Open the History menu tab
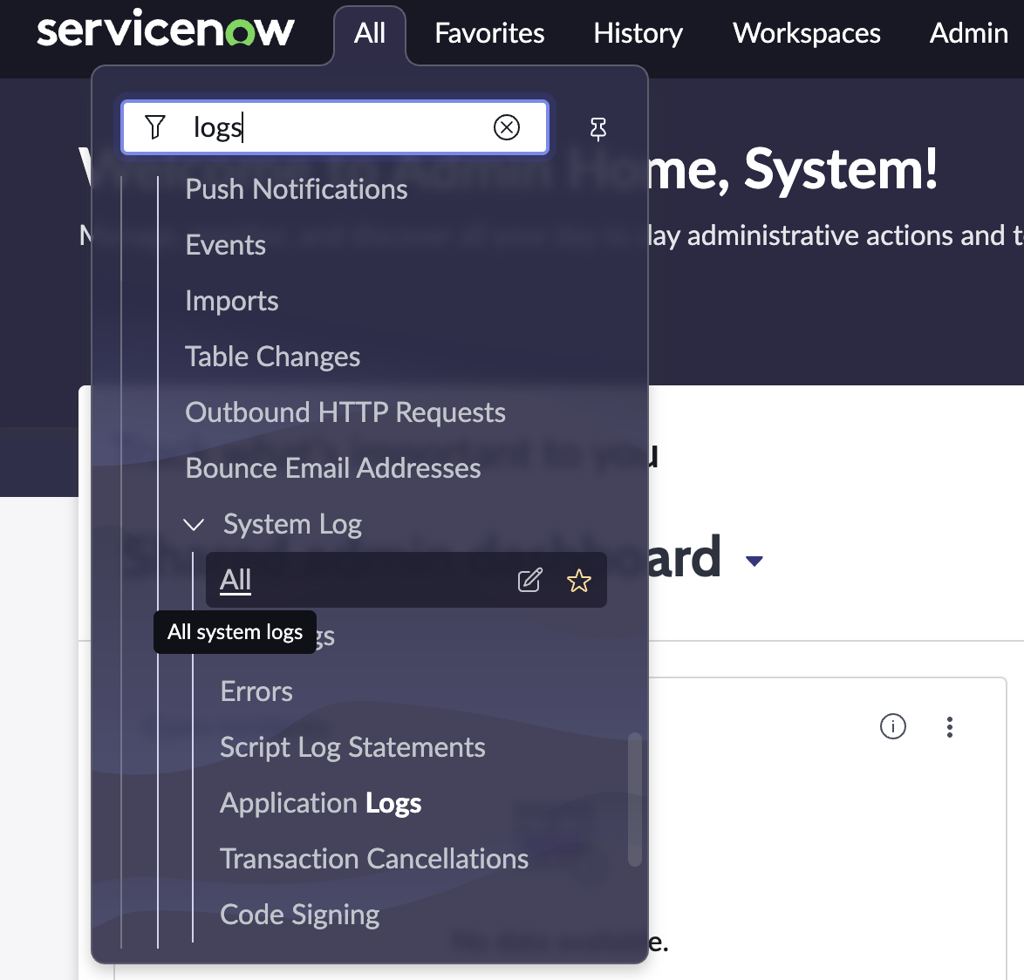The height and width of the screenshot is (980, 1024). [x=638, y=33]
